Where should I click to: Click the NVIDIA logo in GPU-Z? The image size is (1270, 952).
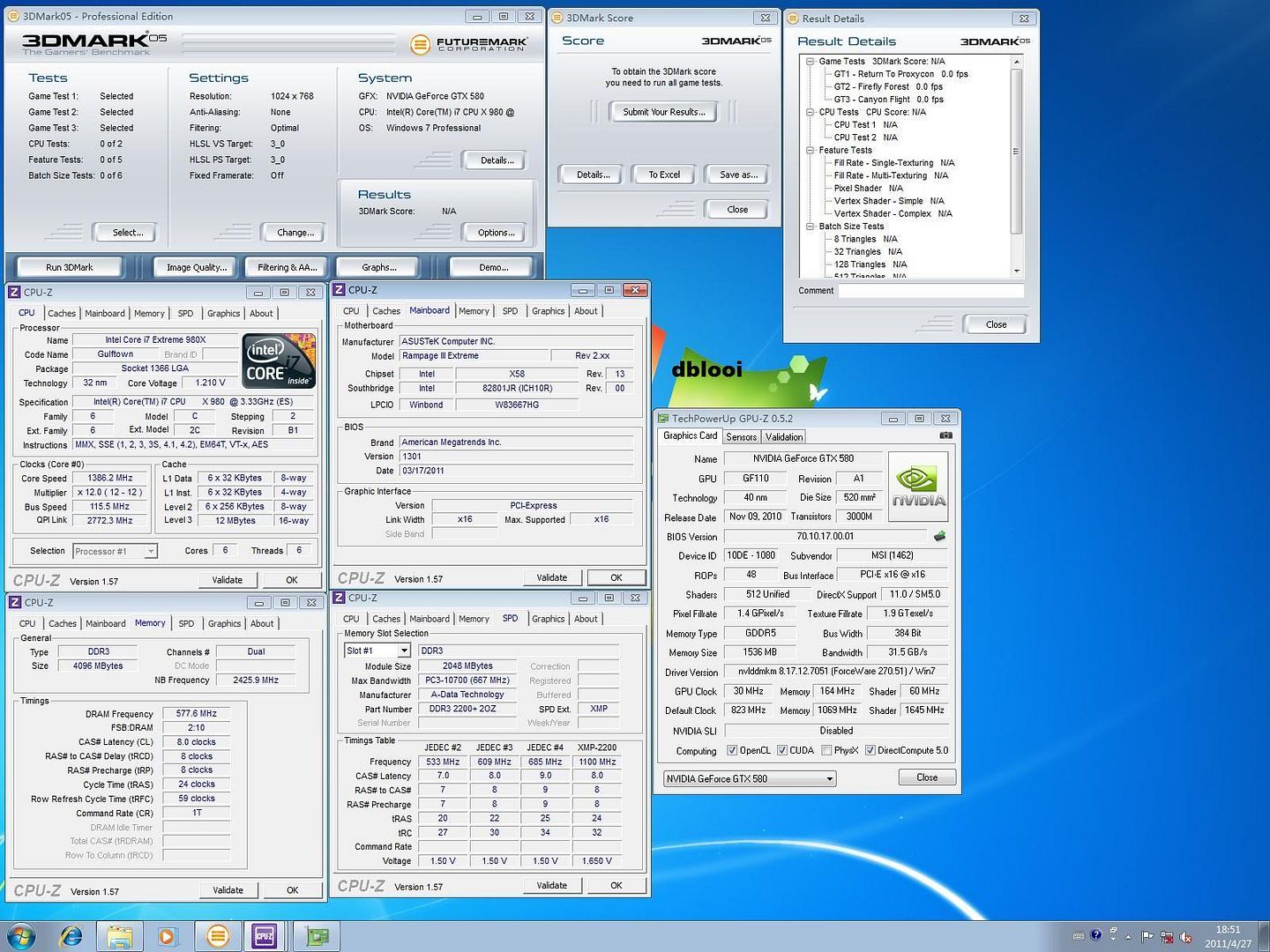[x=918, y=487]
